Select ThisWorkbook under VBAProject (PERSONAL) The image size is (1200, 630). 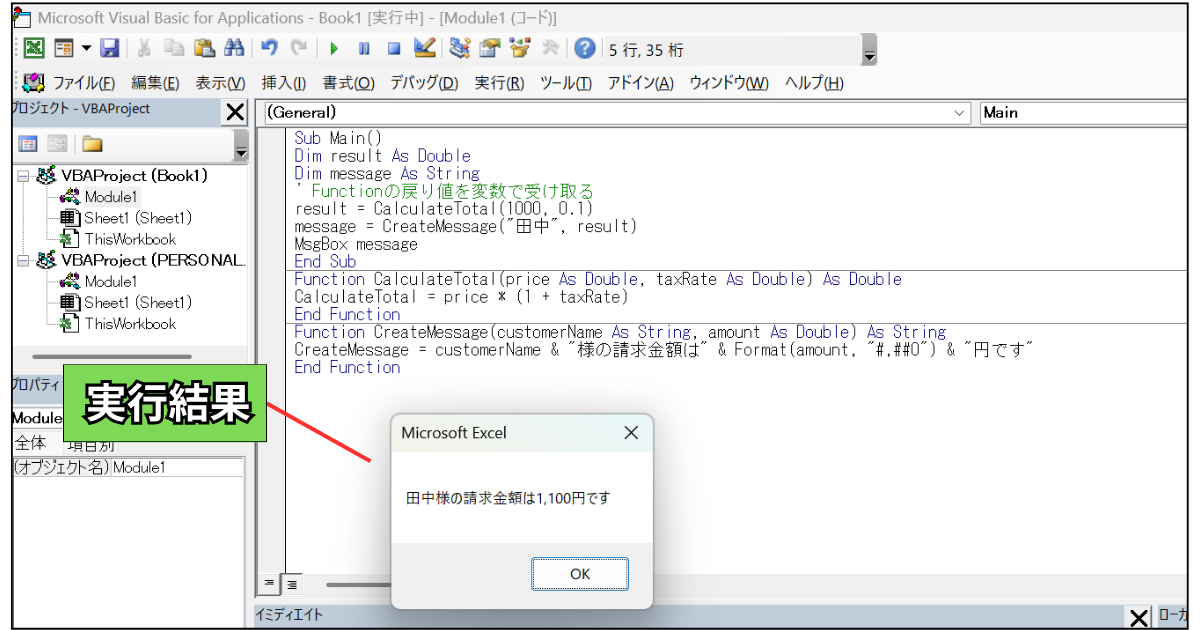(130, 324)
